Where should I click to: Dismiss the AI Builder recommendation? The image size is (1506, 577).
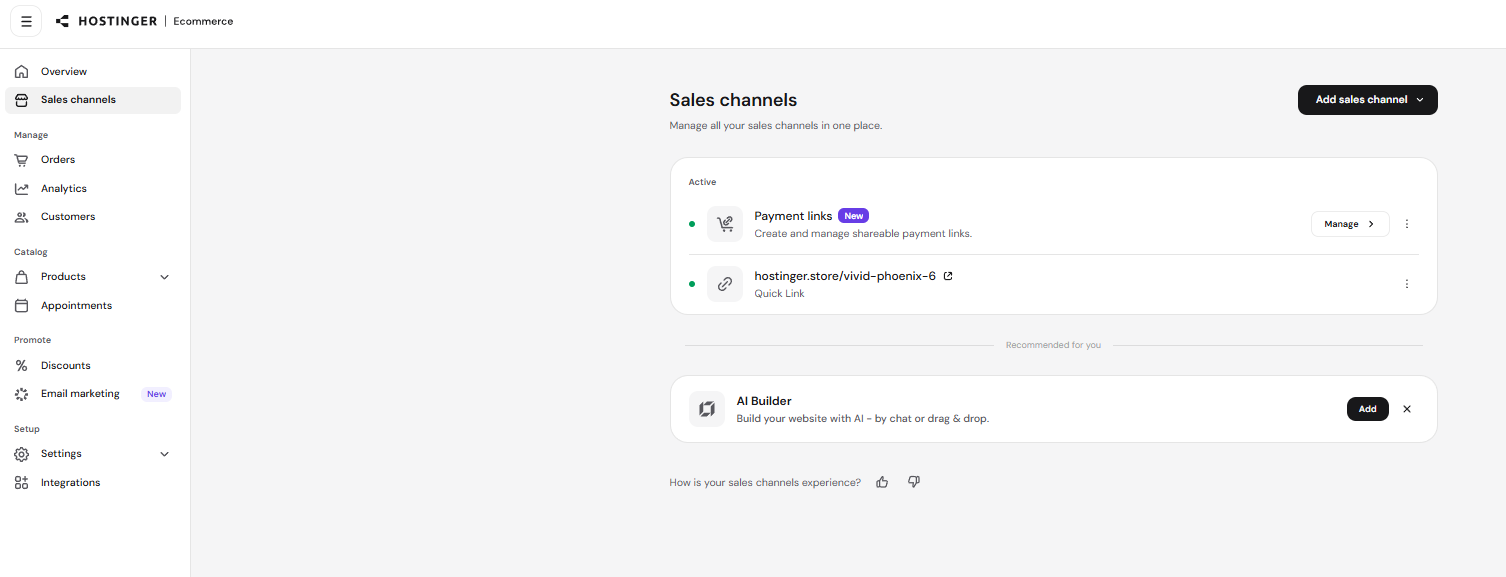click(1407, 409)
